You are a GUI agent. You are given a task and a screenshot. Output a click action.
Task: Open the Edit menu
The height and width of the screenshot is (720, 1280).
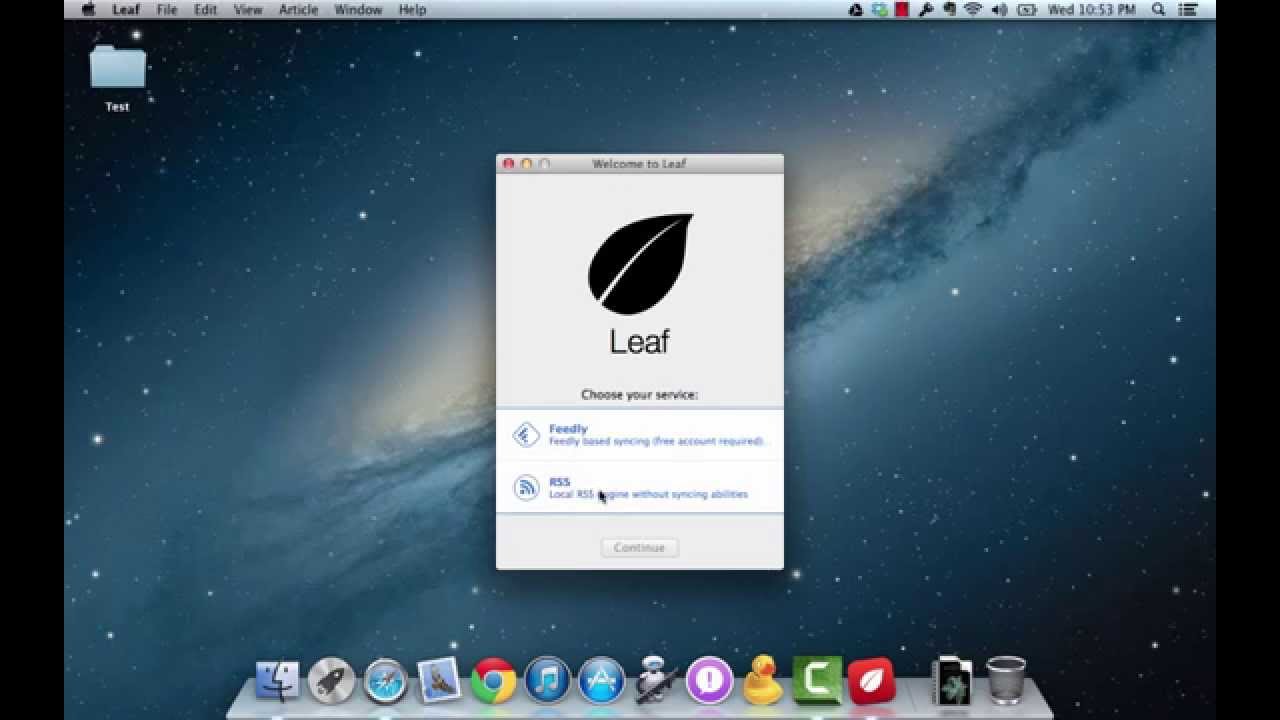click(206, 10)
